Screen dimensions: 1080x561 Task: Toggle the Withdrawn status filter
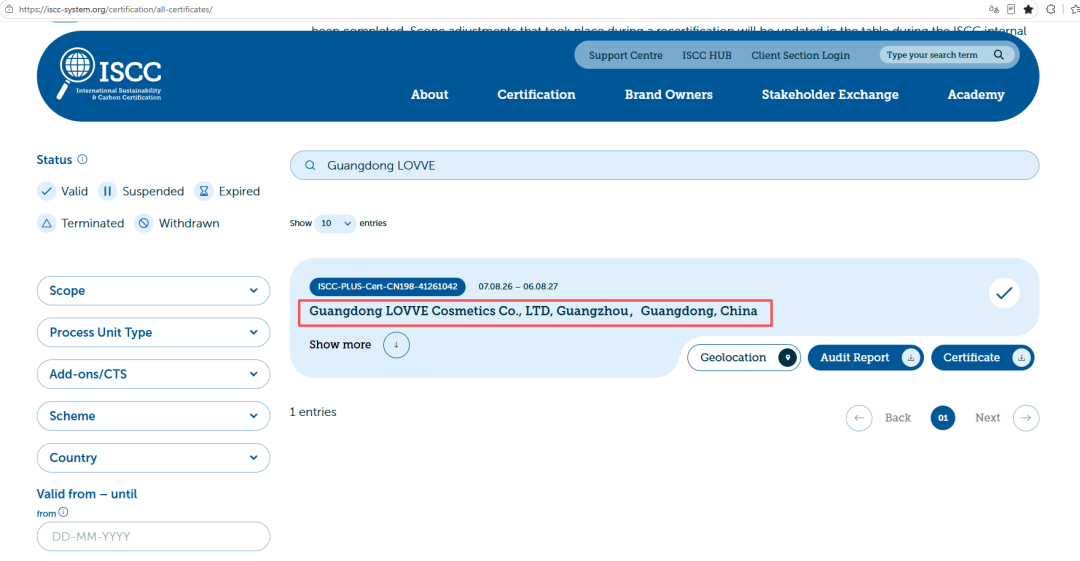point(177,223)
